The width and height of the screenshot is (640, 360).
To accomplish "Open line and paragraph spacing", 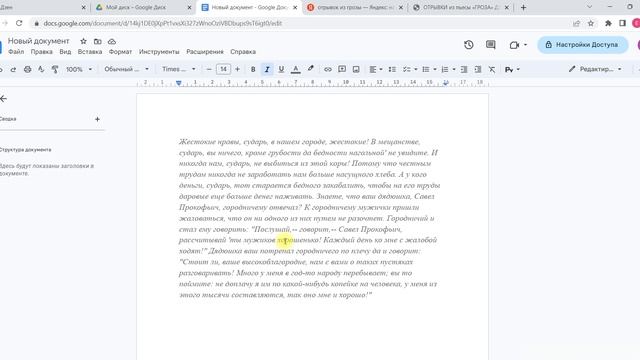I will point(392,69).
